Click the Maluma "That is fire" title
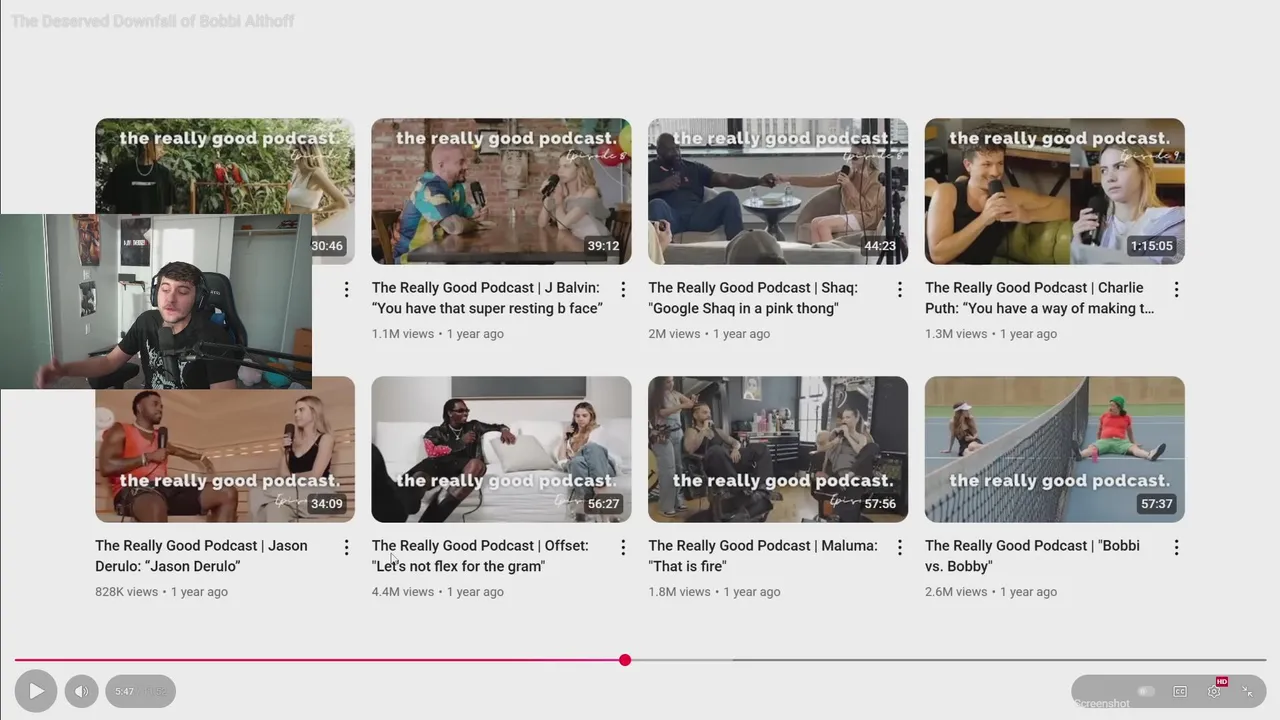The image size is (1280, 720). point(763,556)
